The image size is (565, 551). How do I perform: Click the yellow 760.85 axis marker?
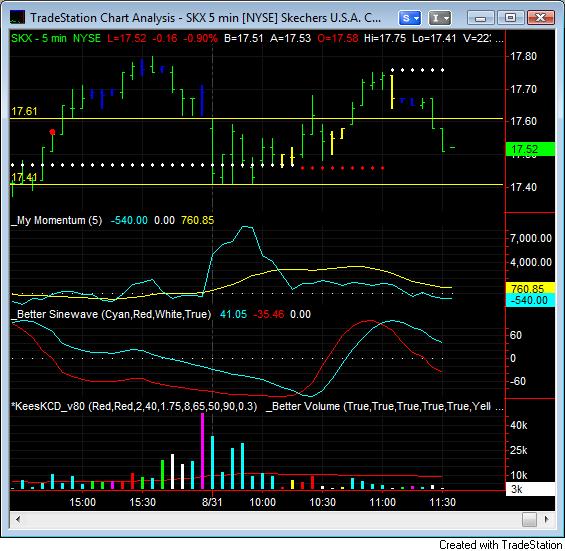click(x=530, y=289)
